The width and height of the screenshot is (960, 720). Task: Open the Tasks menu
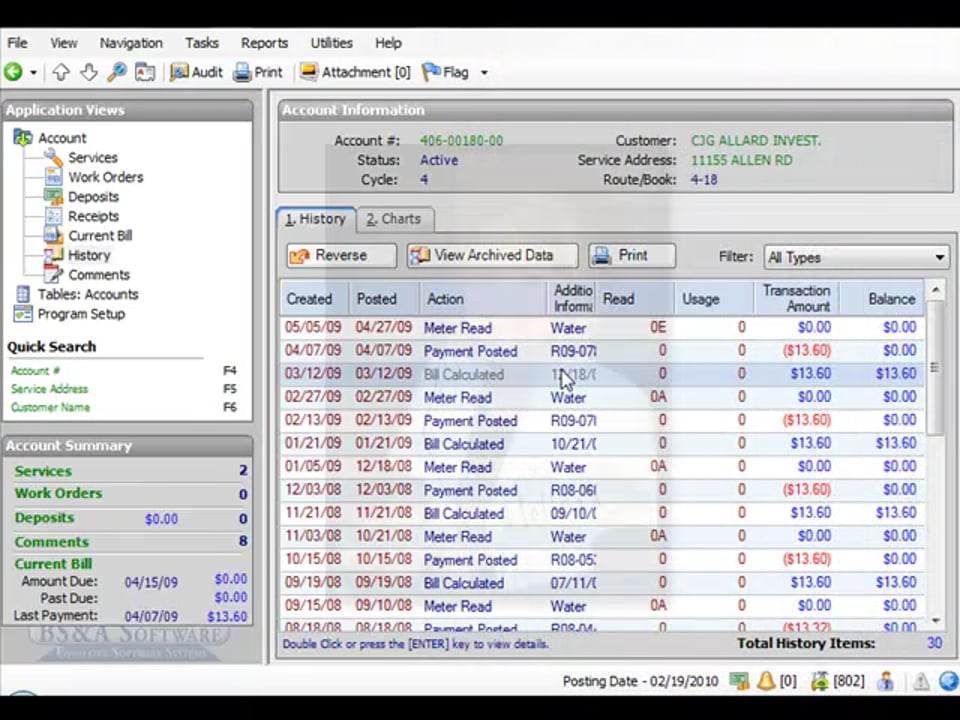[202, 43]
